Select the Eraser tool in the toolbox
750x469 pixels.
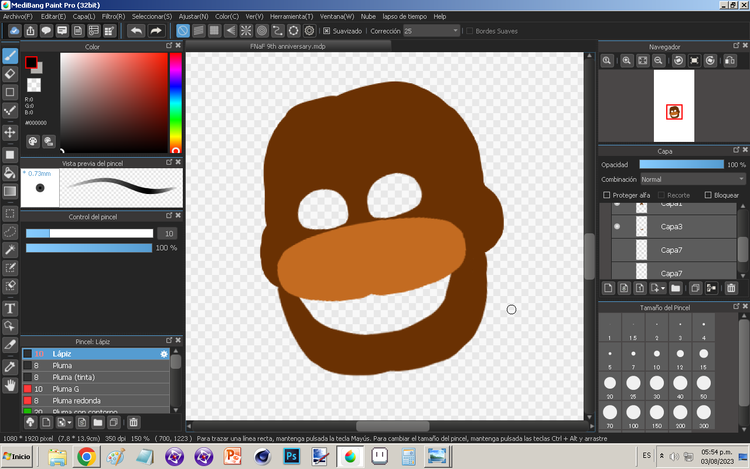[10, 73]
